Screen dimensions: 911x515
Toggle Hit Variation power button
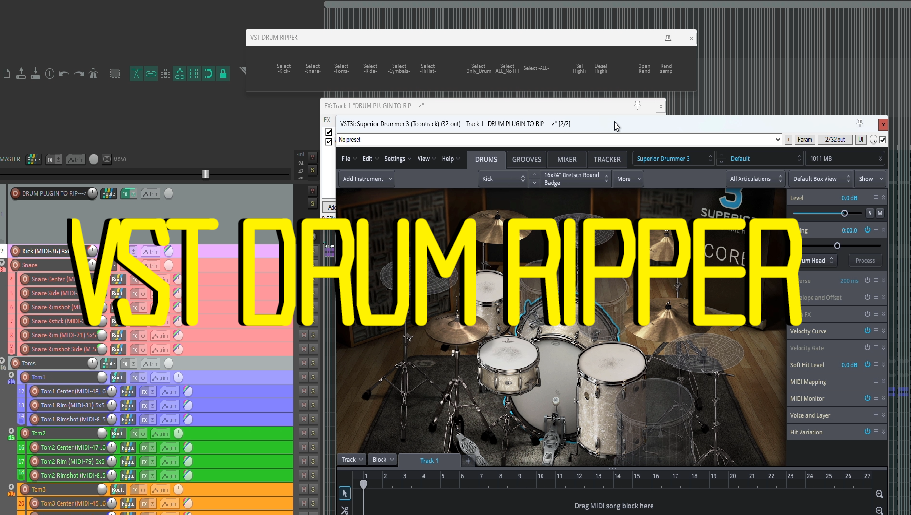click(x=867, y=431)
